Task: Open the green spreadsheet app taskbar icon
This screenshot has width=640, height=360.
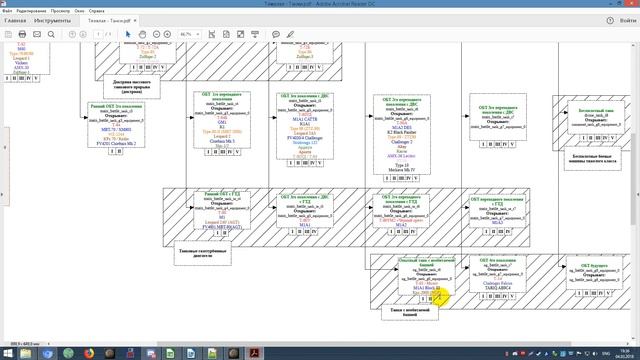Action: point(170,353)
